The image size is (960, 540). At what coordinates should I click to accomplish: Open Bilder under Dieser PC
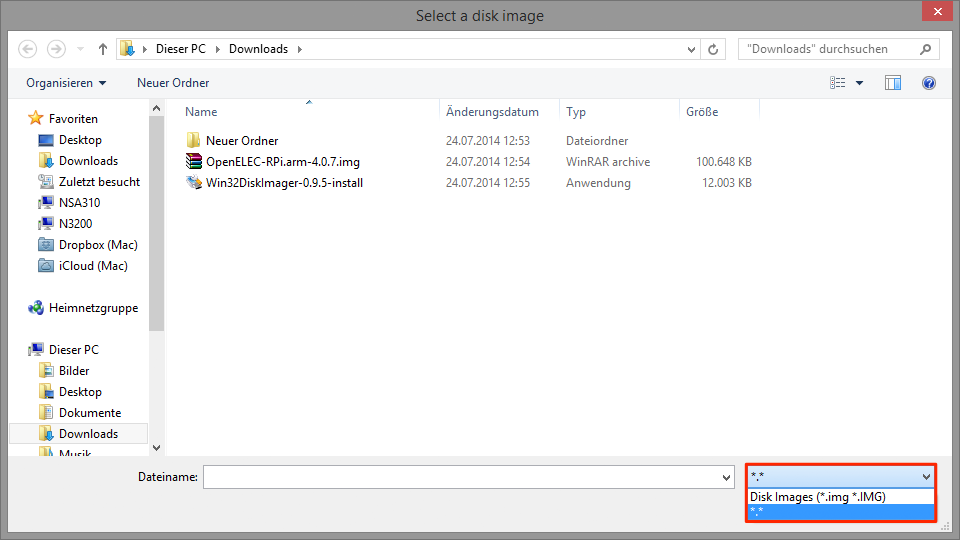(x=74, y=370)
